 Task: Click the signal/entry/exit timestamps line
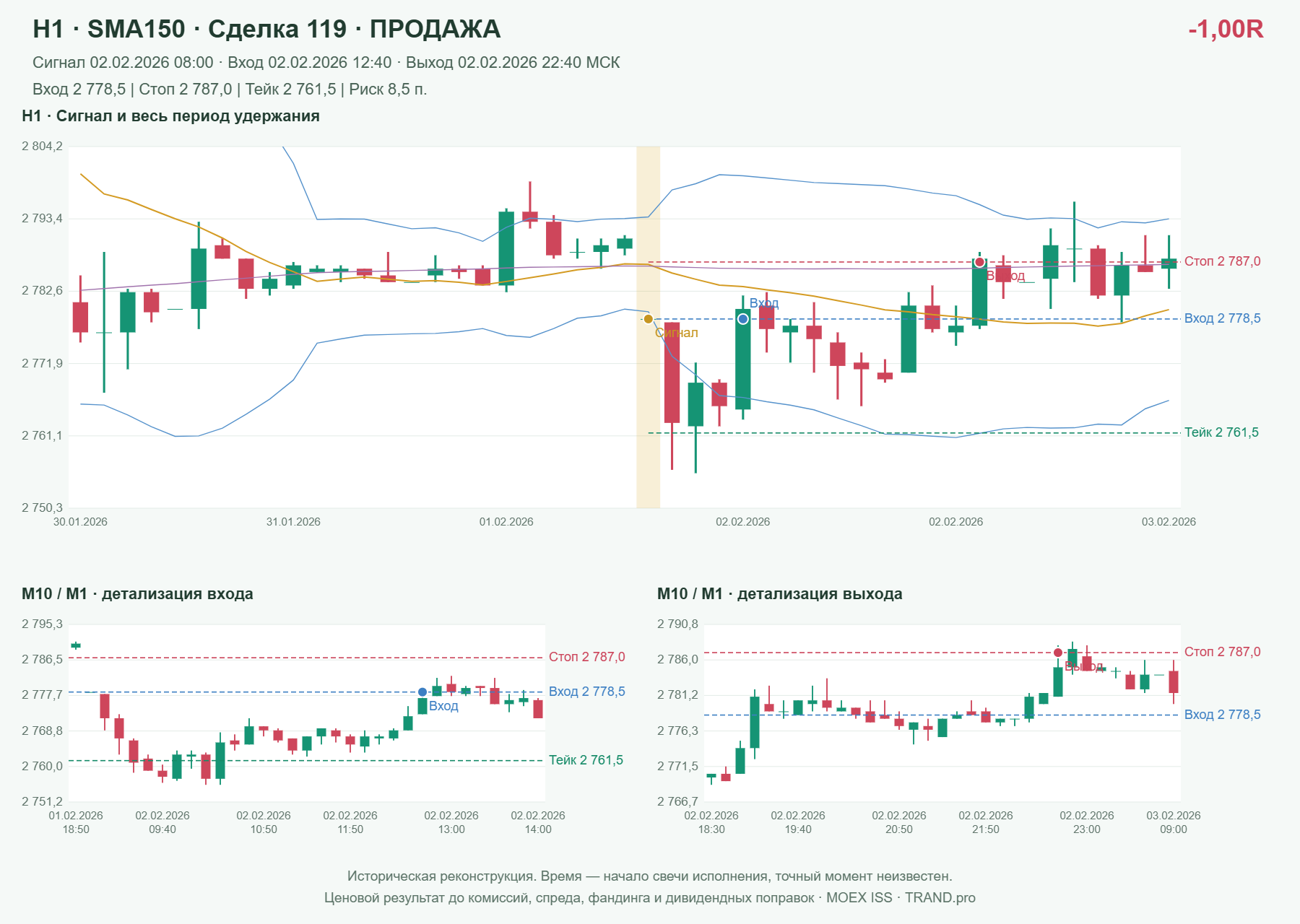click(326, 63)
